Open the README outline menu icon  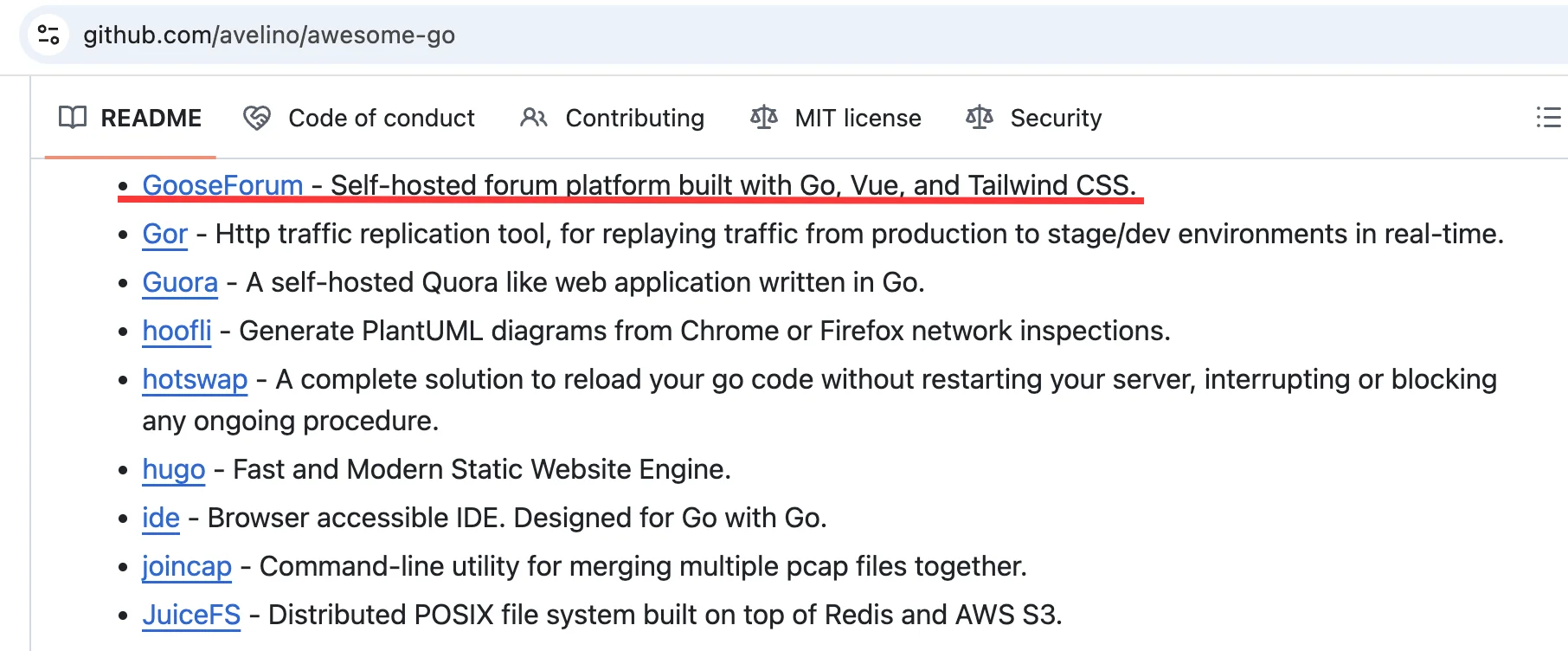click(x=1548, y=117)
